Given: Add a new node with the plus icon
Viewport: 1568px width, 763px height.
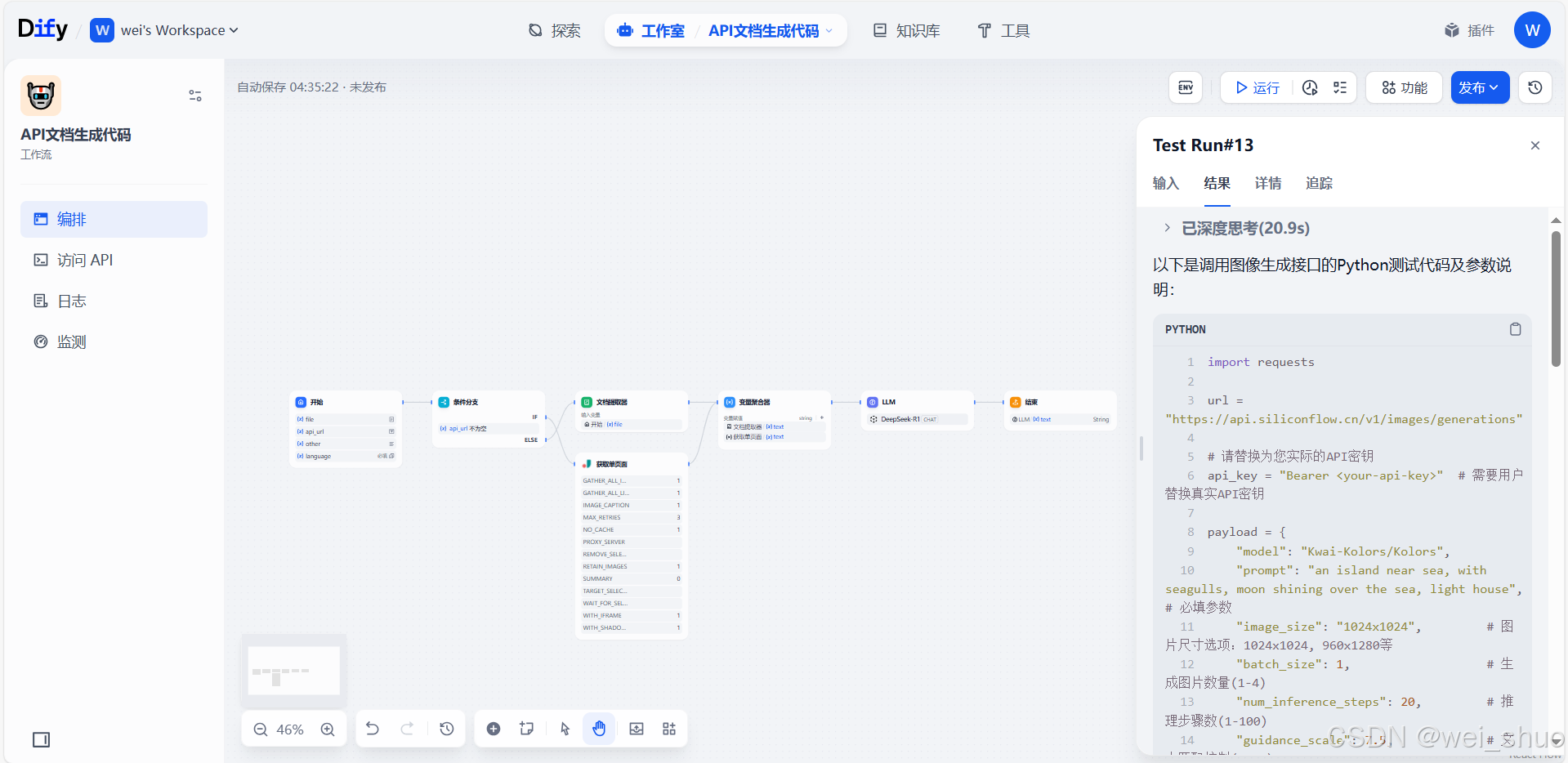Looking at the screenshot, I should coord(494,728).
